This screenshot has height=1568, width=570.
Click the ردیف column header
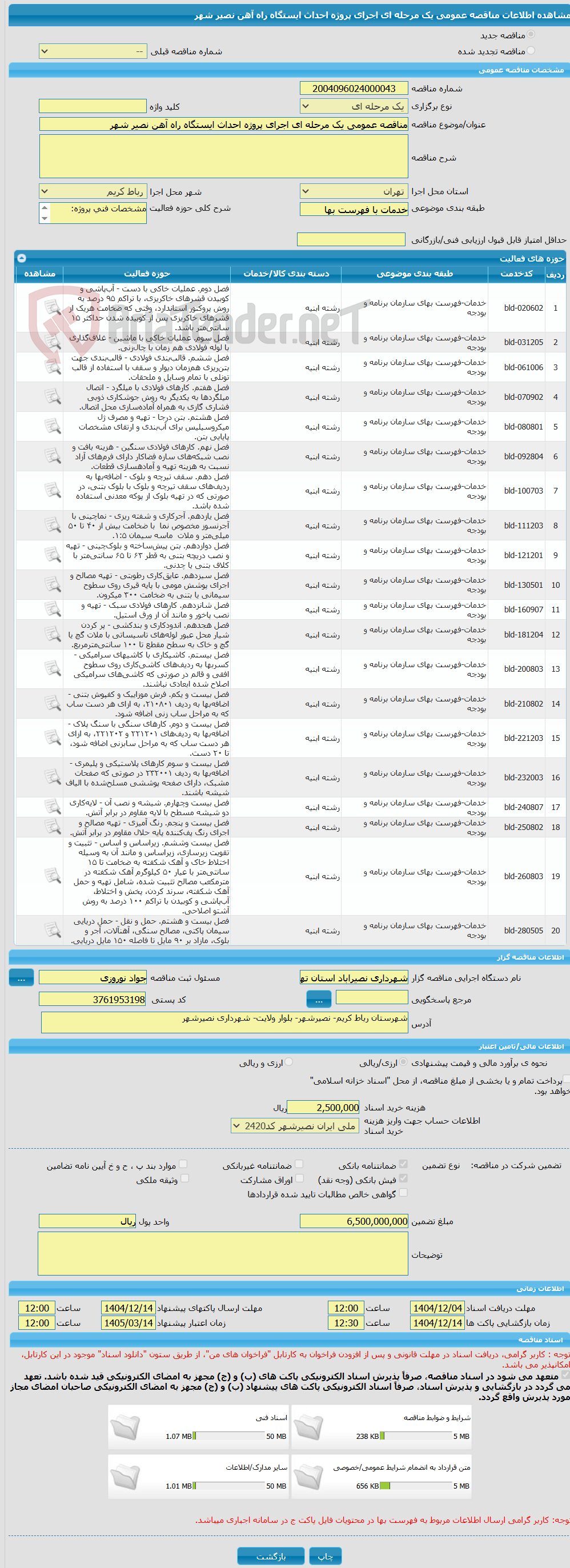pyautogui.click(x=555, y=274)
